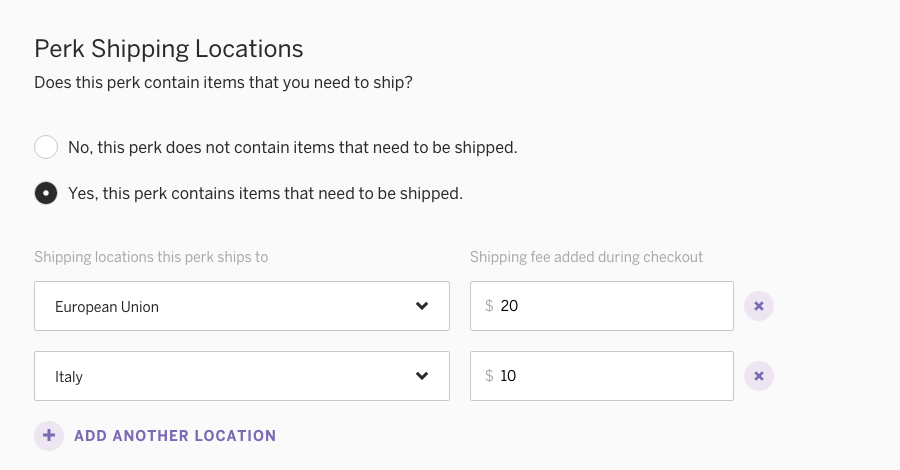Screen dimensions: 900x470
Task: Click the dollar sign in the 20 fee field
Action: (489, 306)
